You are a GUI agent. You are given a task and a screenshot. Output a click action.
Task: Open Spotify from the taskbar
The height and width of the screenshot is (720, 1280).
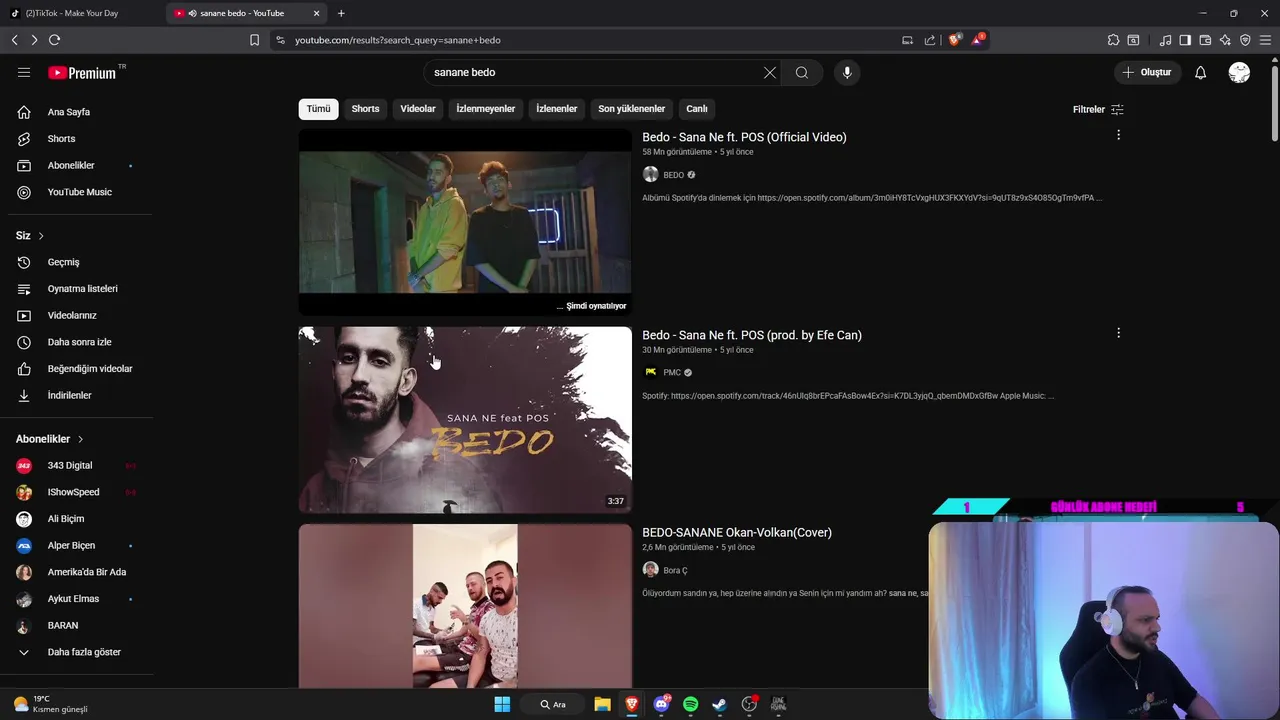click(x=690, y=704)
